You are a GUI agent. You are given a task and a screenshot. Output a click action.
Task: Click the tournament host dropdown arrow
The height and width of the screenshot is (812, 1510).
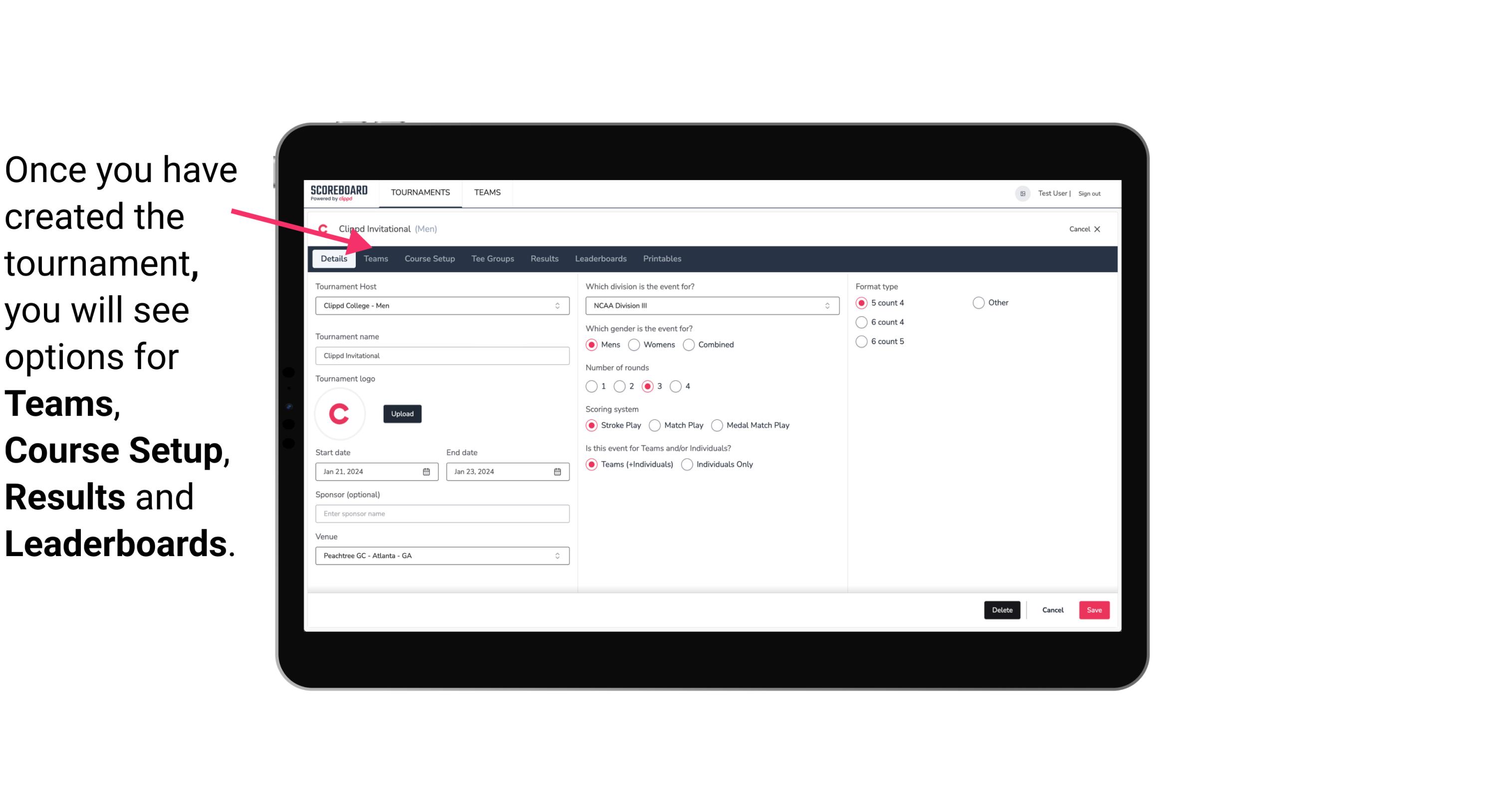[x=559, y=305]
